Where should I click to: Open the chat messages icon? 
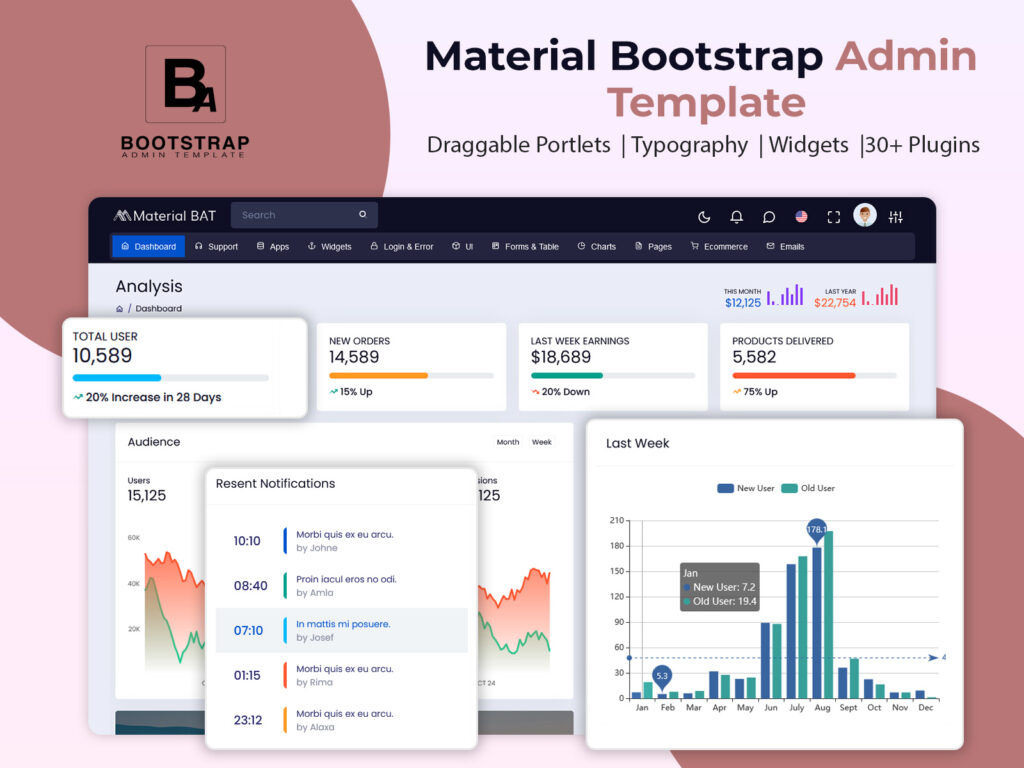769,216
